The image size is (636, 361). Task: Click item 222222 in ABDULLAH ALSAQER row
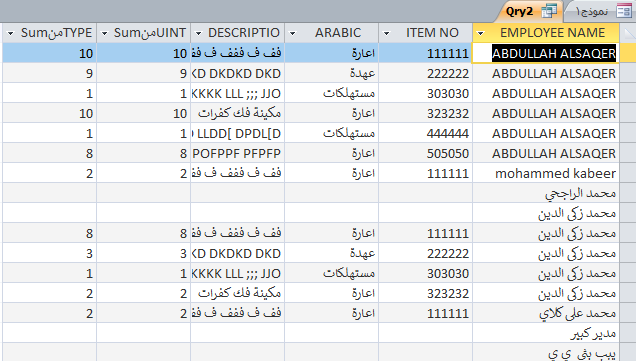pos(425,73)
